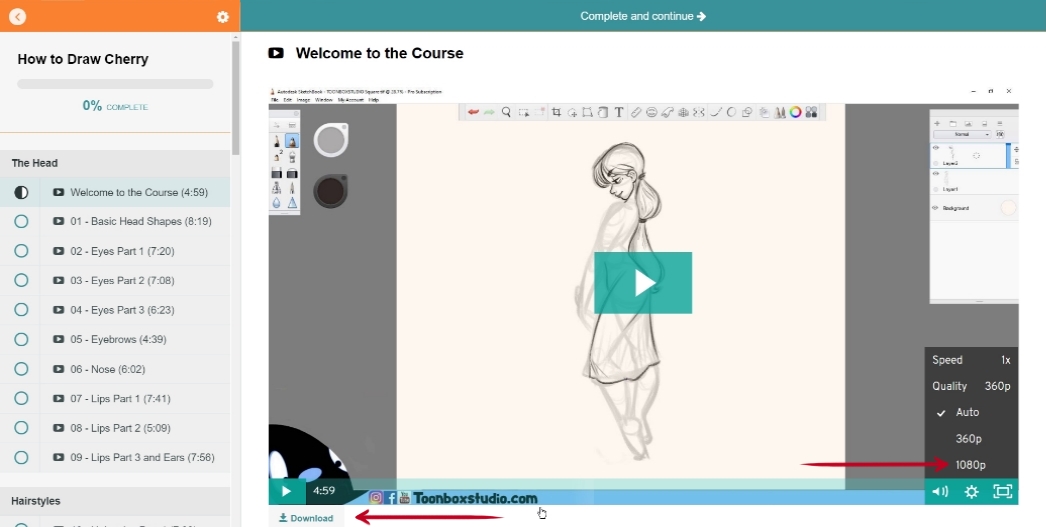Toggle completion circle for 07 - Lips Part 1
The height and width of the screenshot is (527, 1046).
[21, 398]
